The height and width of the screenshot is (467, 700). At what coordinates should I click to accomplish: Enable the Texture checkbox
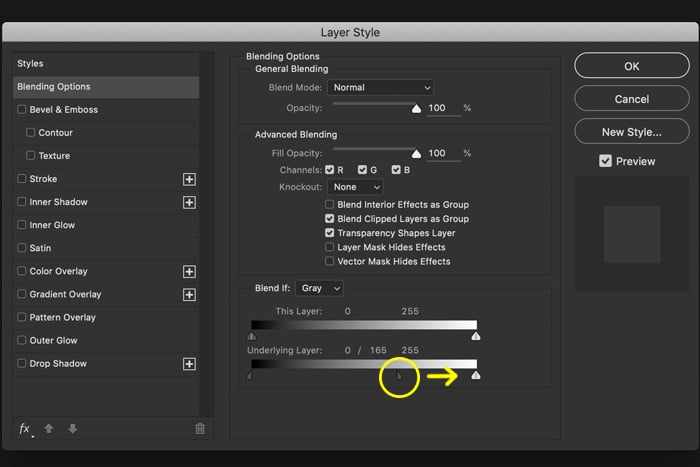point(30,155)
